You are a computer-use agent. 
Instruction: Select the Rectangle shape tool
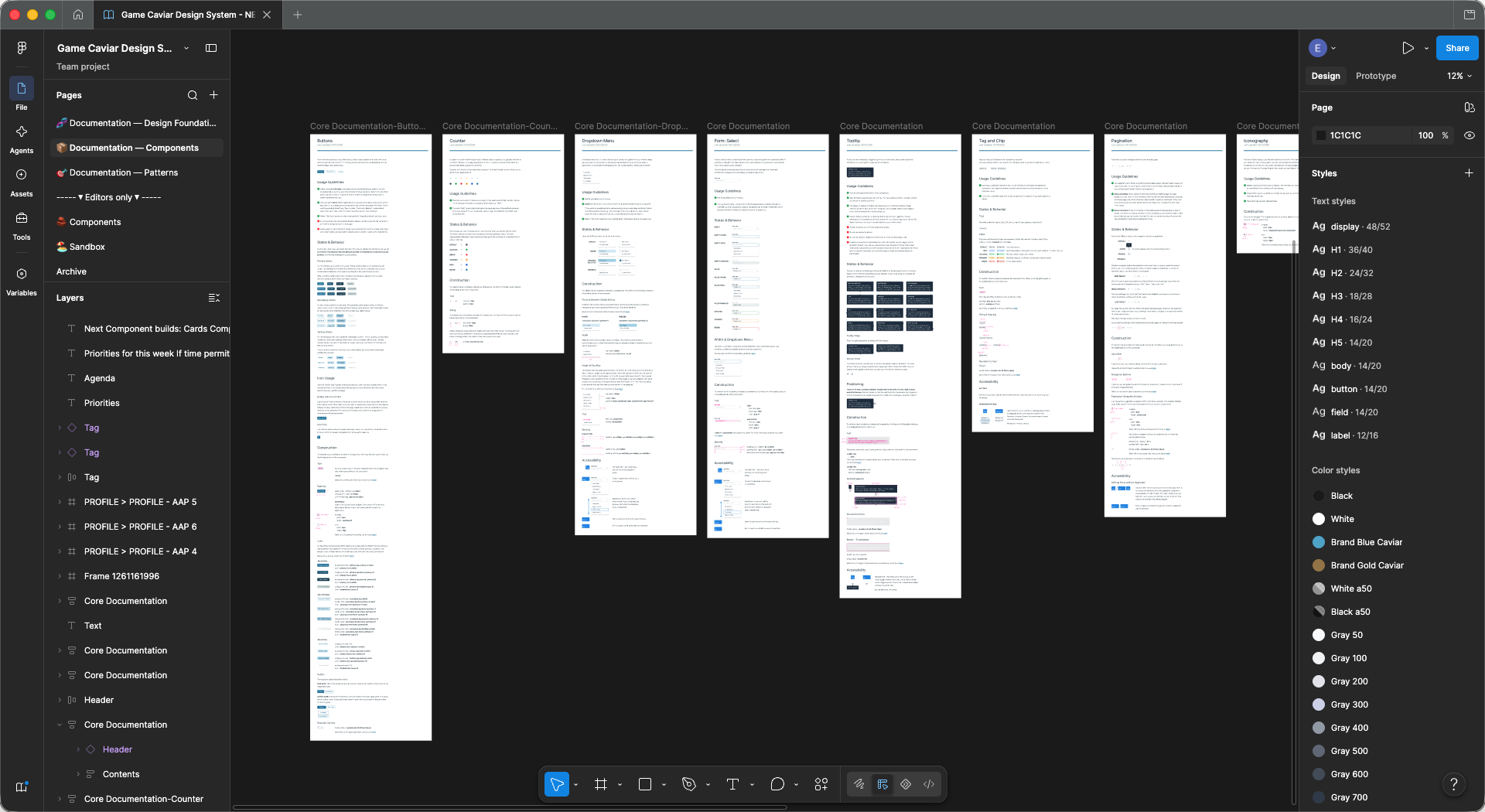645,784
